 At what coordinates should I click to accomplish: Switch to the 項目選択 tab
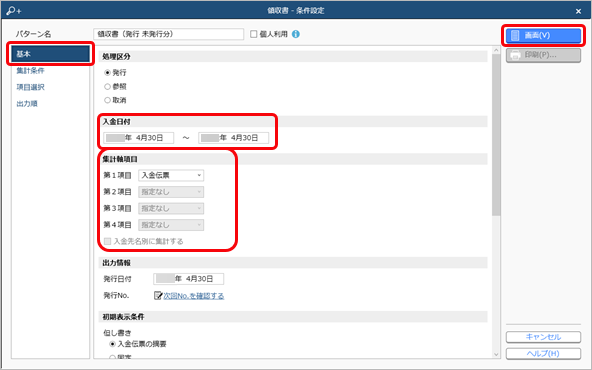coord(31,87)
